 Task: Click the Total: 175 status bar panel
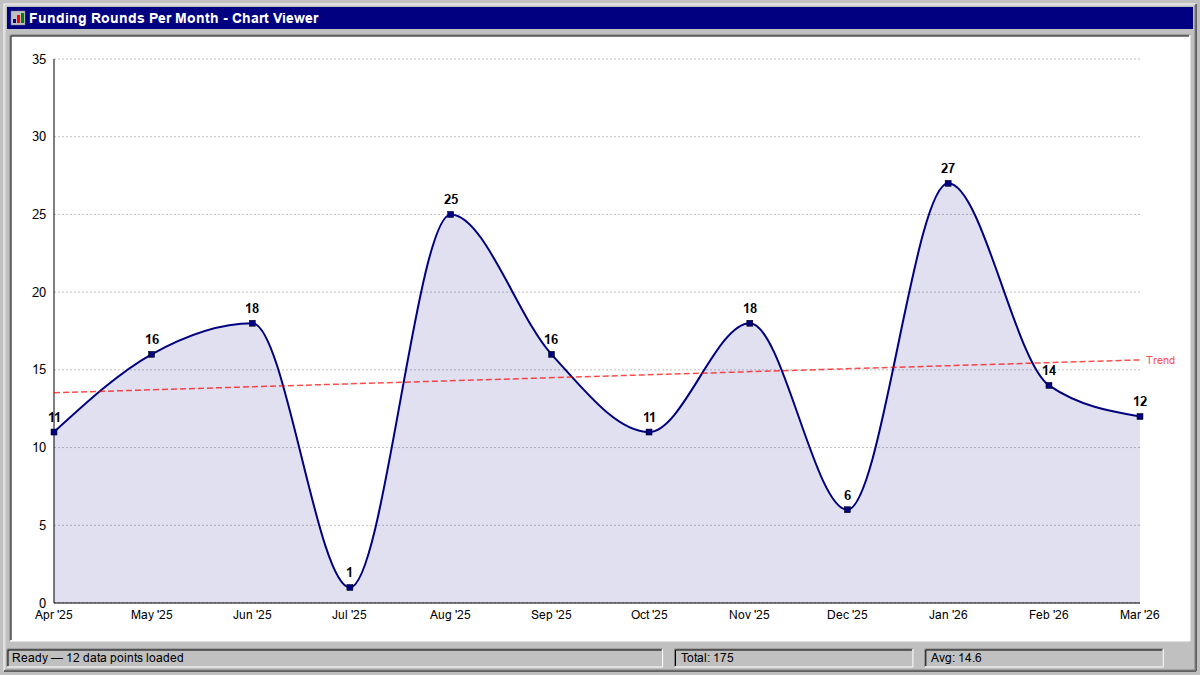click(x=794, y=658)
